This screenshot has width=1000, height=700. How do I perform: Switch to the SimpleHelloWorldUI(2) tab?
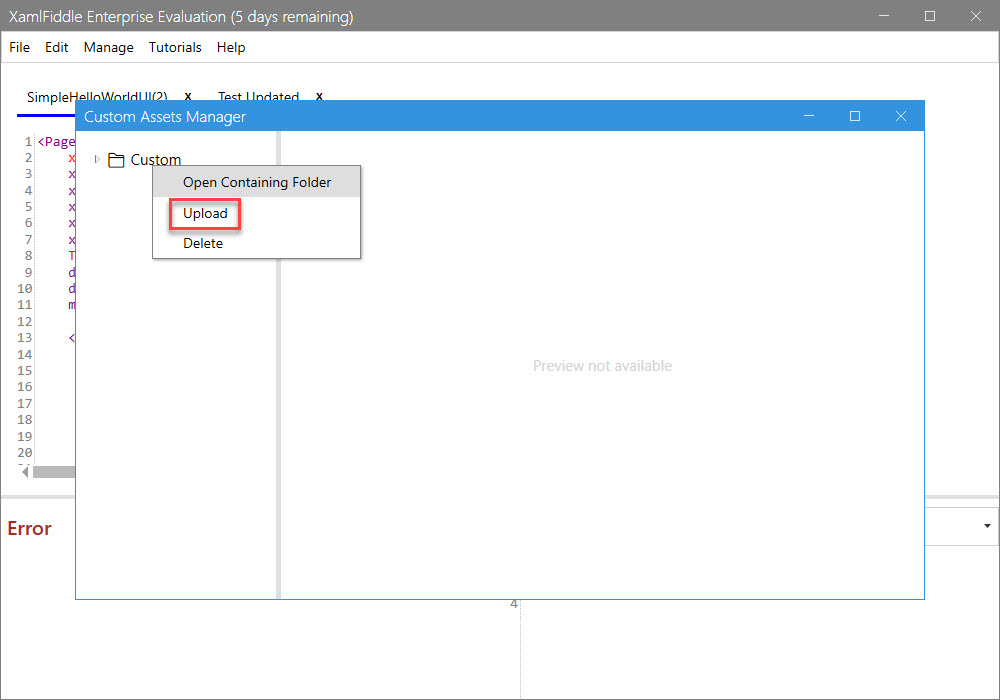pyautogui.click(x=97, y=97)
